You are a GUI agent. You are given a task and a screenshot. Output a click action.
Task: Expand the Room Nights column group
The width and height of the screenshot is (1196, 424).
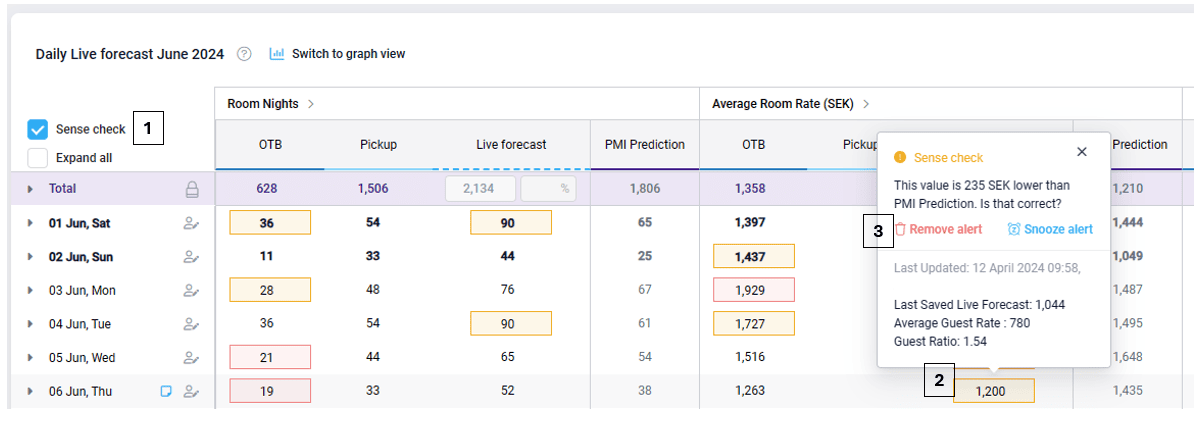tap(311, 103)
